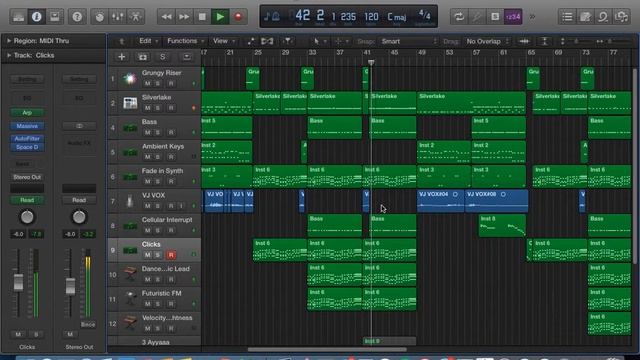Toggle the Solo mode button in control bar
Screen dimensions: 640x360
coord(495,17)
